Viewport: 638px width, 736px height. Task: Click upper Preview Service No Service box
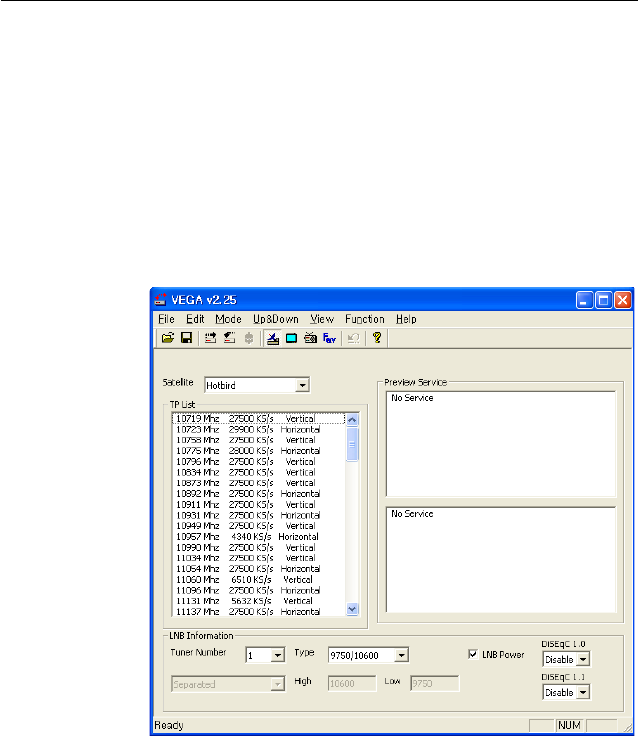click(501, 444)
